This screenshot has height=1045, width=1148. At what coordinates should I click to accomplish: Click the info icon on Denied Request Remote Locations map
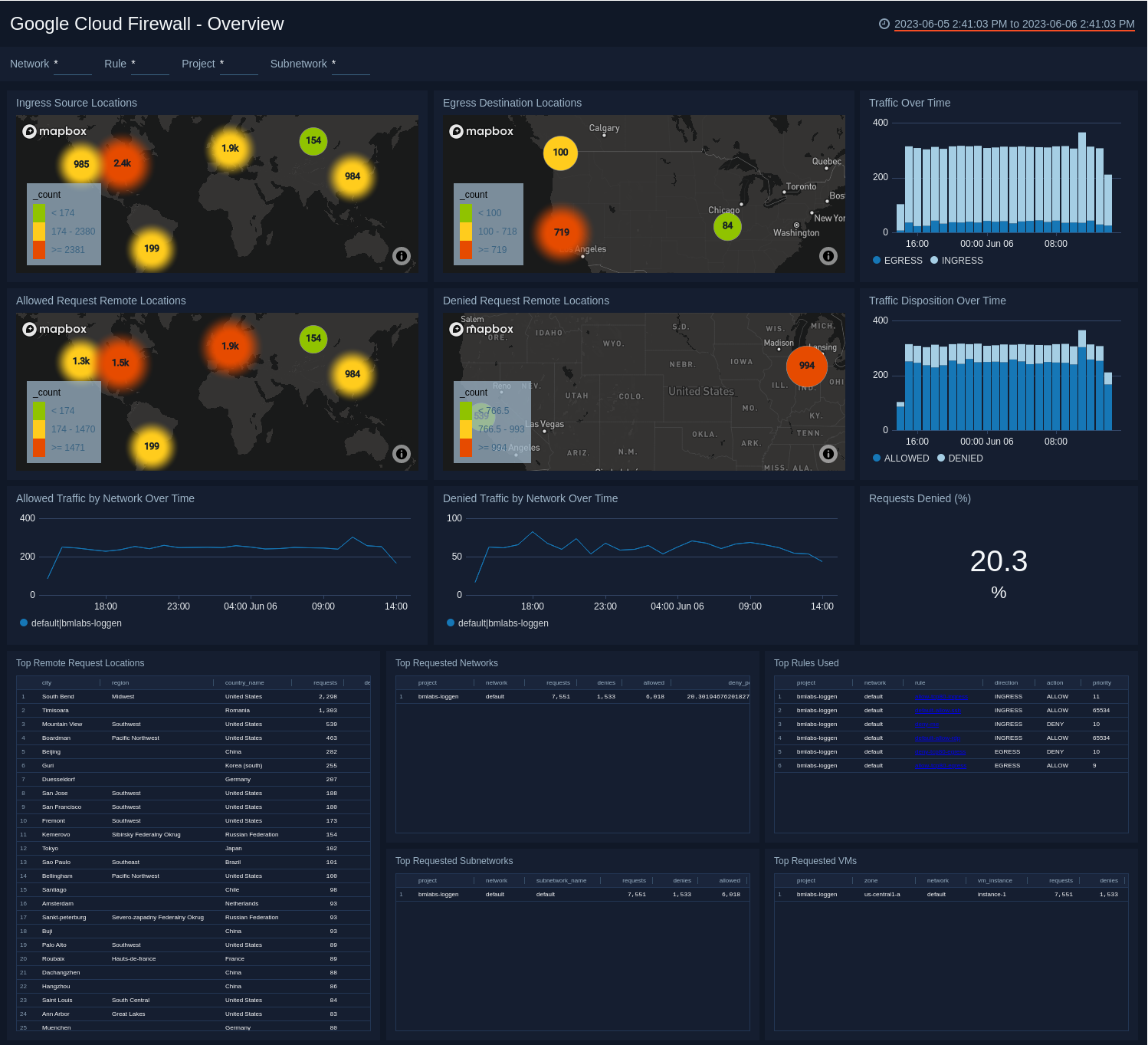pos(828,454)
